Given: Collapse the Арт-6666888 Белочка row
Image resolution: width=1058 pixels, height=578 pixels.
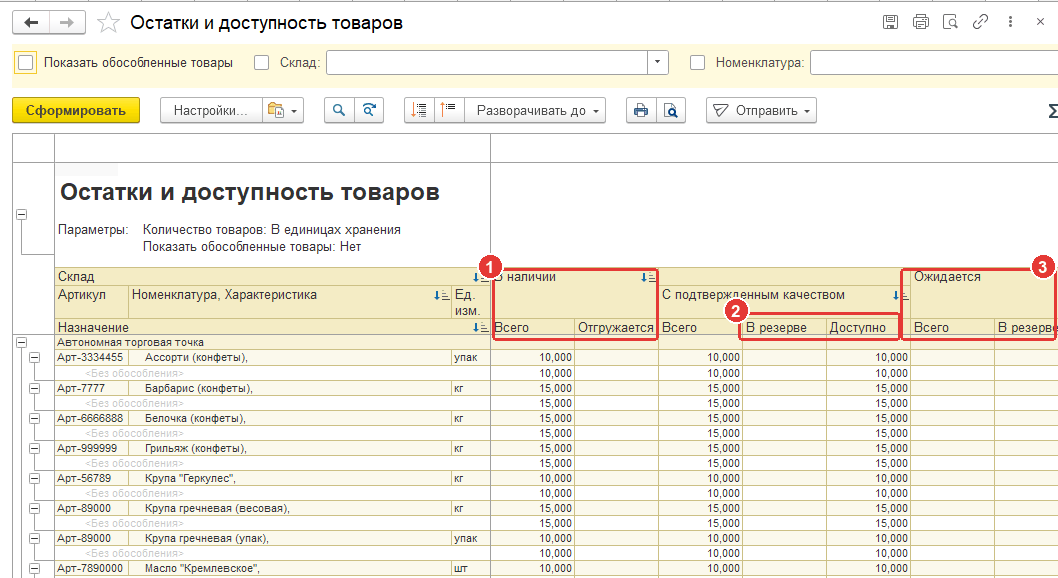Looking at the screenshot, I should coord(34,418).
